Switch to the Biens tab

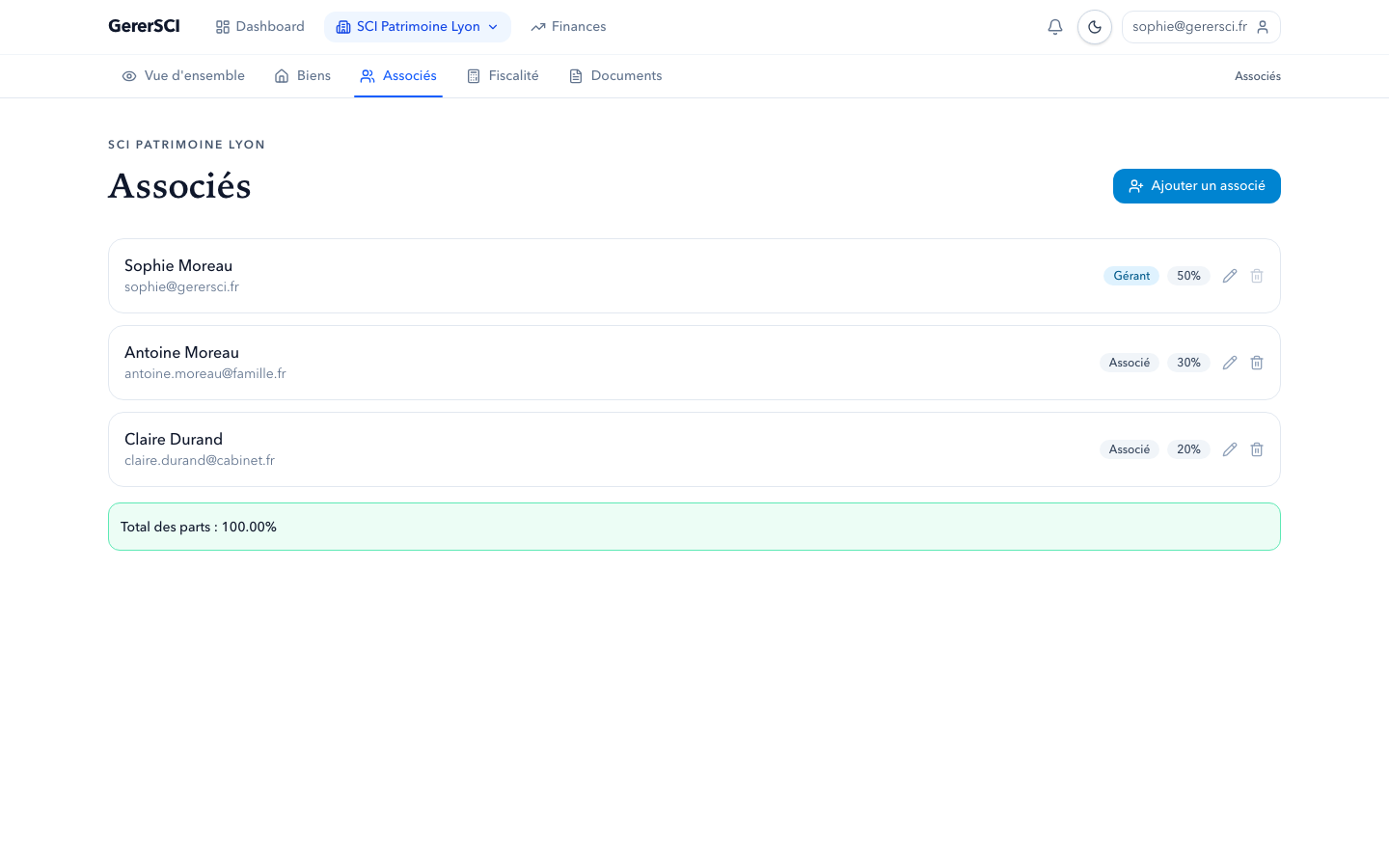[x=303, y=76]
